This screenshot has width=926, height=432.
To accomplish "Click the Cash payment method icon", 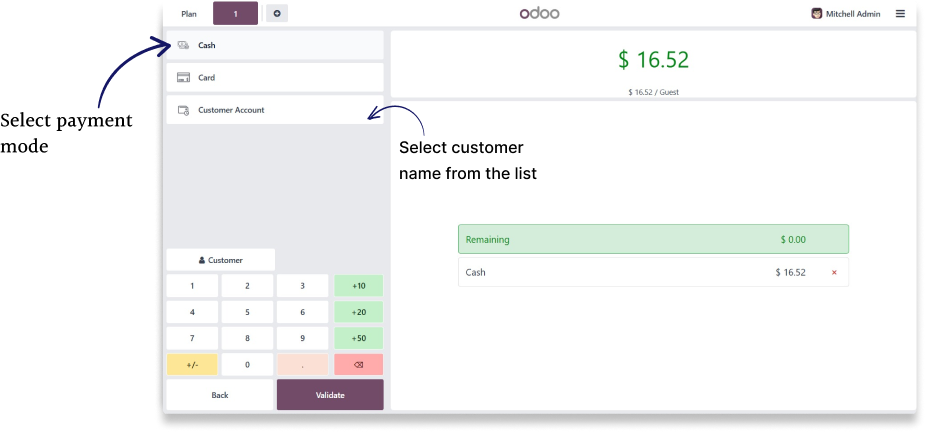I will click(x=183, y=45).
